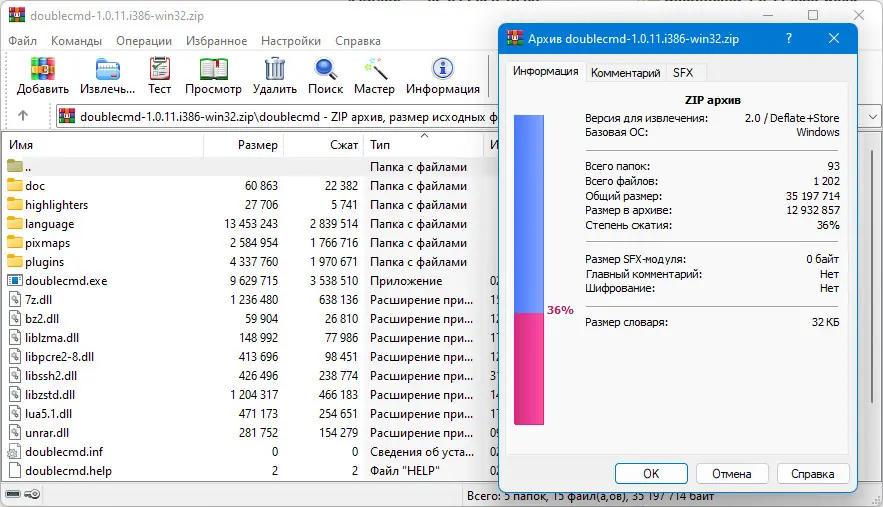Click the Добавить (Add) toolbar icon
This screenshot has width=883, height=507.
pos(43,69)
